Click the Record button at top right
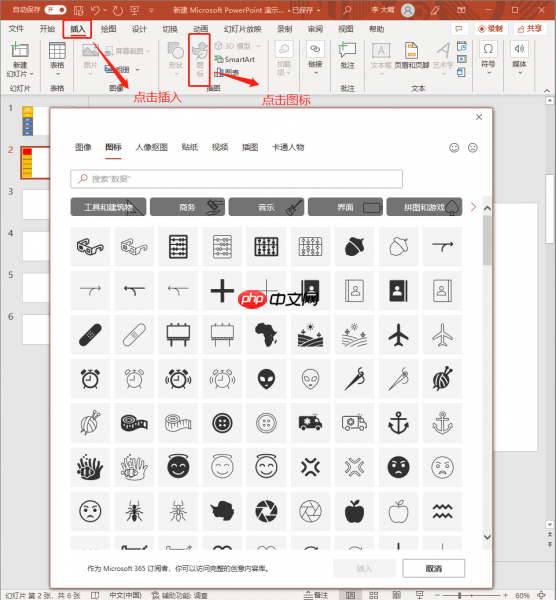 [x=491, y=29]
